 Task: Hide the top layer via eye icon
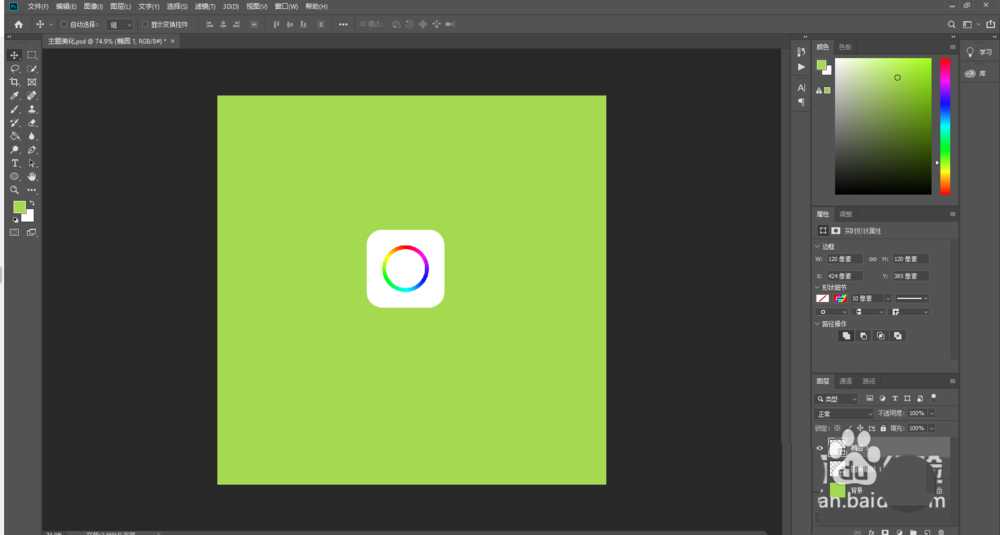(820, 448)
